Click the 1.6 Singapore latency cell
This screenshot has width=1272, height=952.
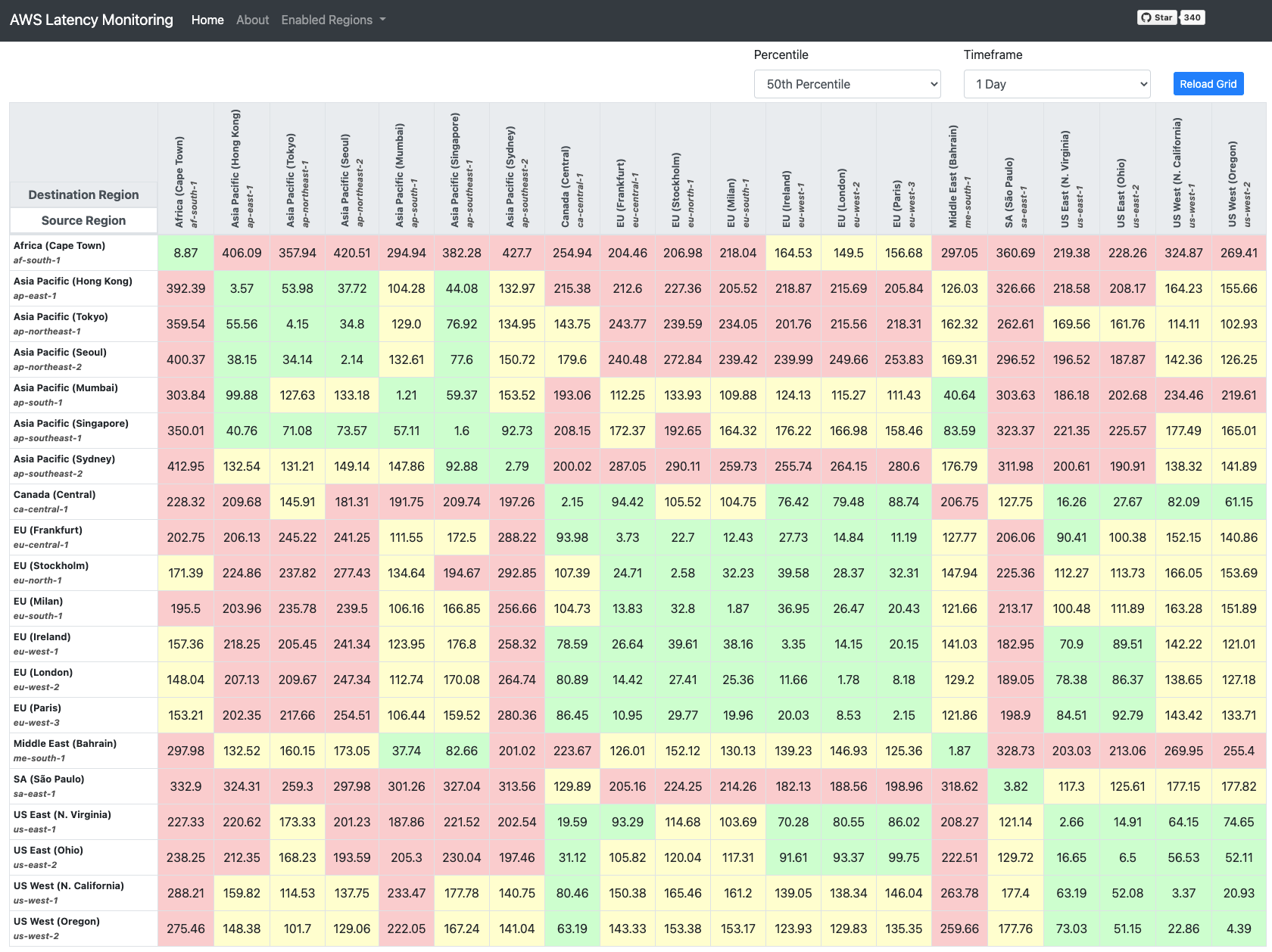[x=462, y=431]
